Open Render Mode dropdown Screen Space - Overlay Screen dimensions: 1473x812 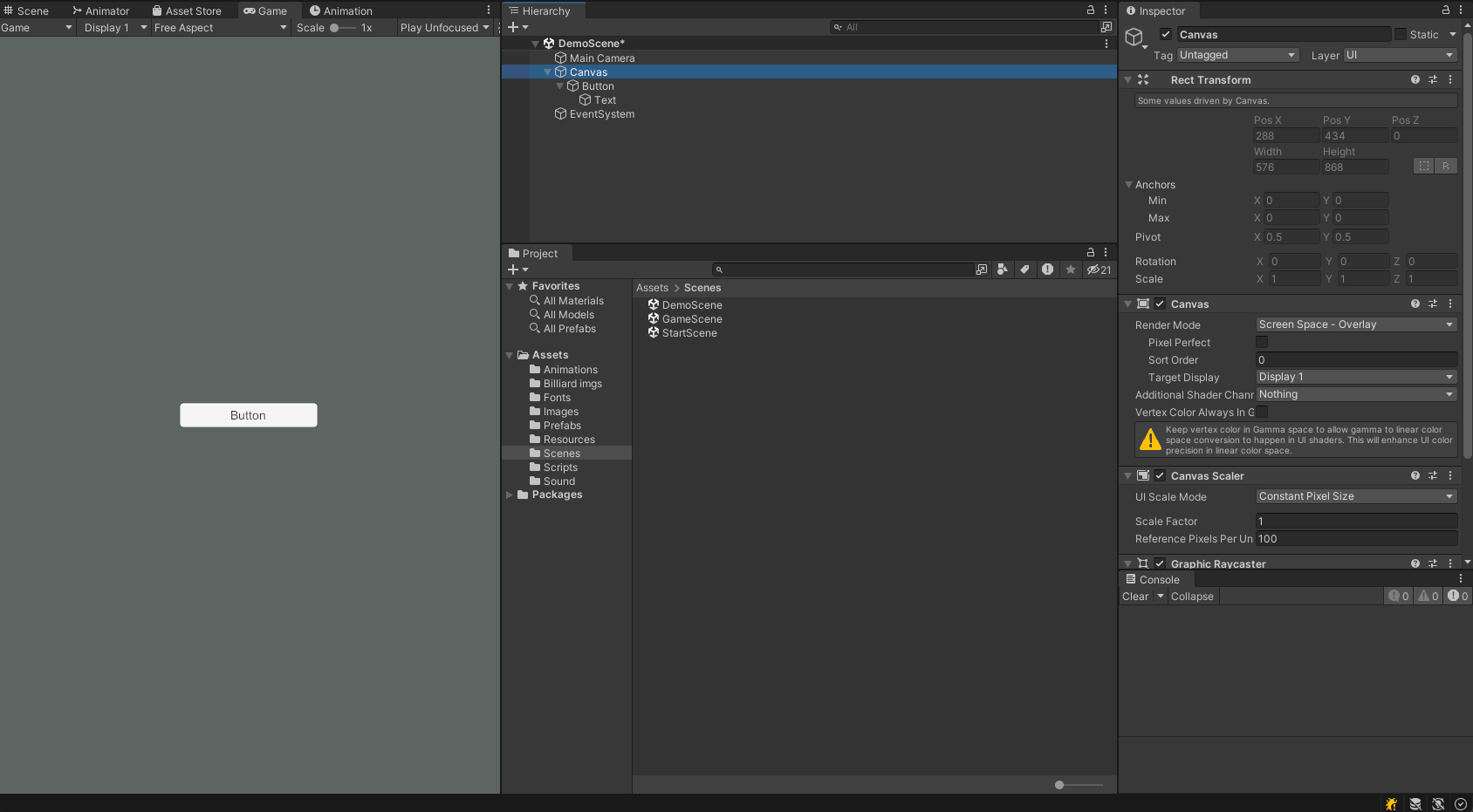[x=1357, y=324]
